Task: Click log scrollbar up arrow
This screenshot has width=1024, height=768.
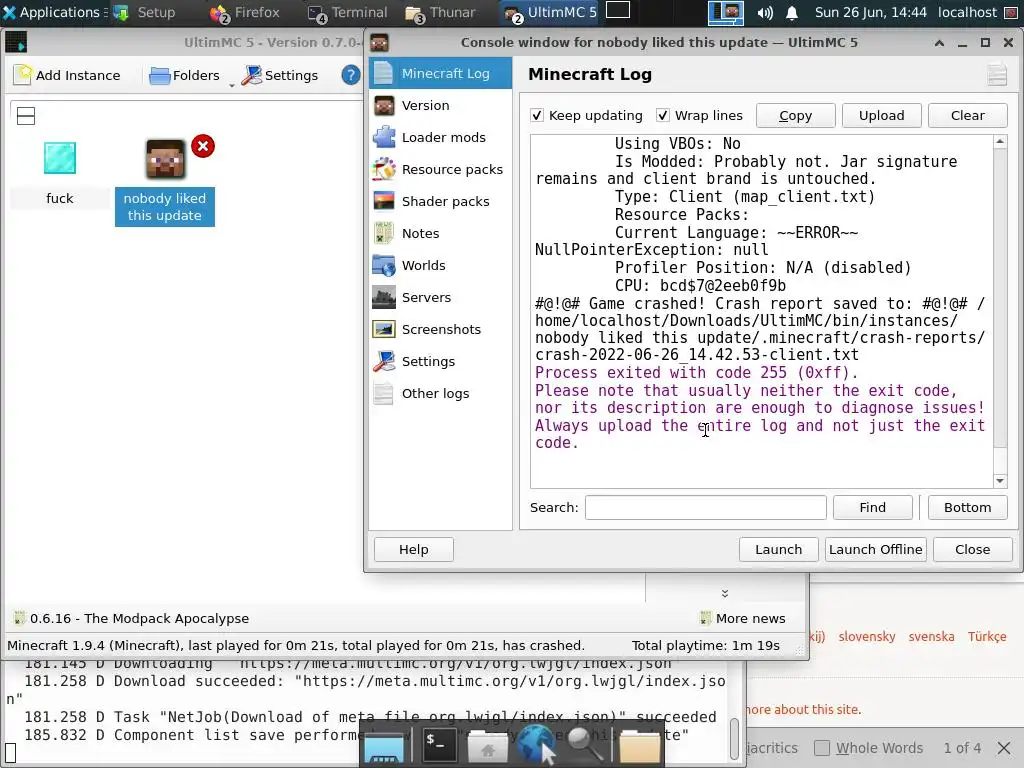Action: click(x=1000, y=142)
